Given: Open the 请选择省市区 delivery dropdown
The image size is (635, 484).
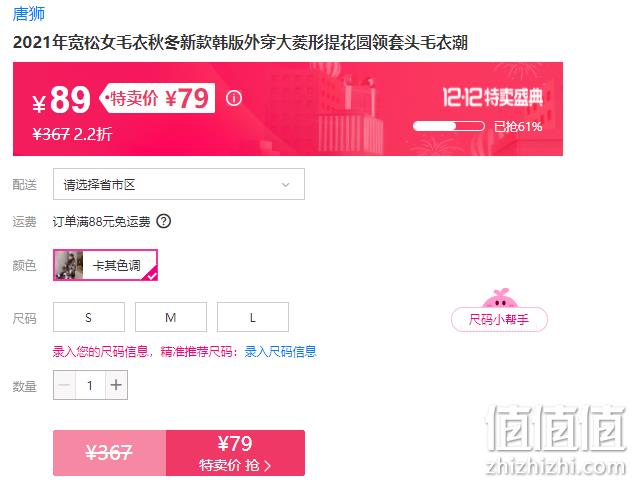Looking at the screenshot, I should [x=179, y=184].
